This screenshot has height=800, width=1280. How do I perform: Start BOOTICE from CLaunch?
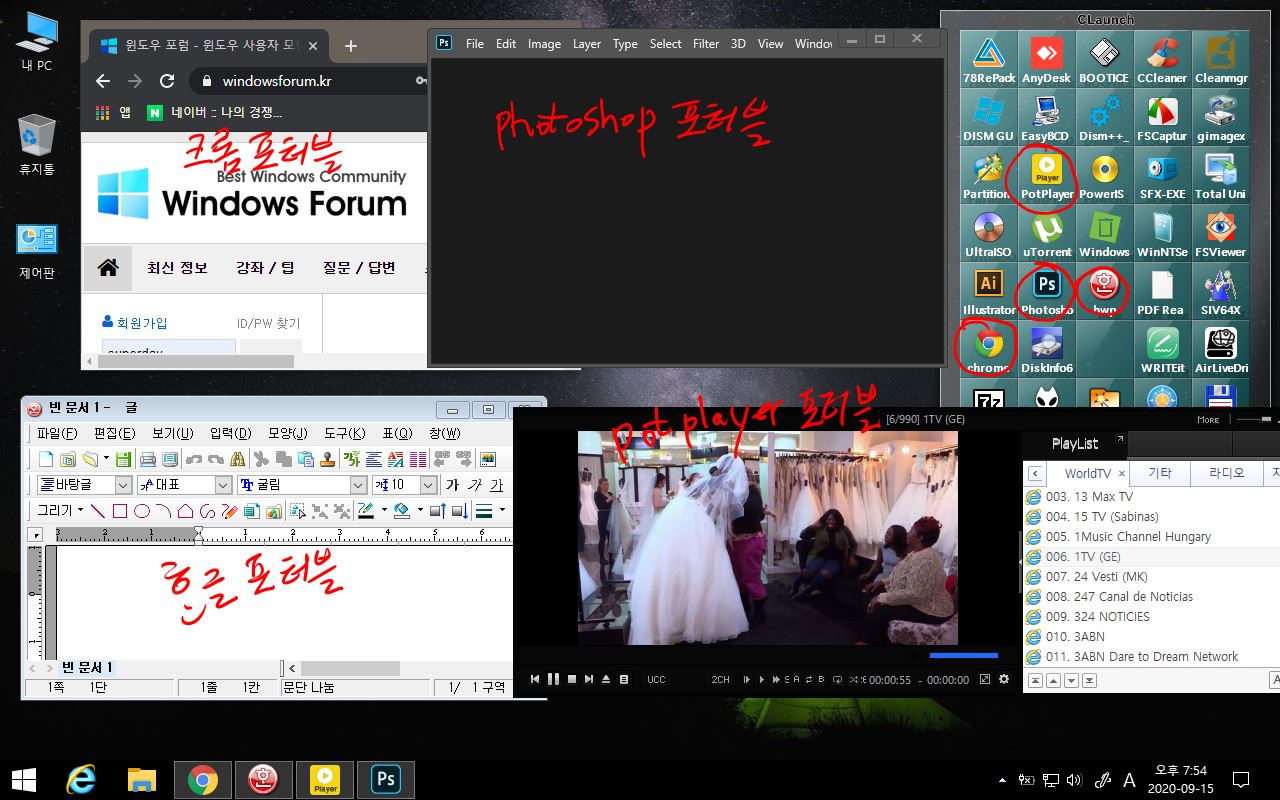pos(1104,59)
